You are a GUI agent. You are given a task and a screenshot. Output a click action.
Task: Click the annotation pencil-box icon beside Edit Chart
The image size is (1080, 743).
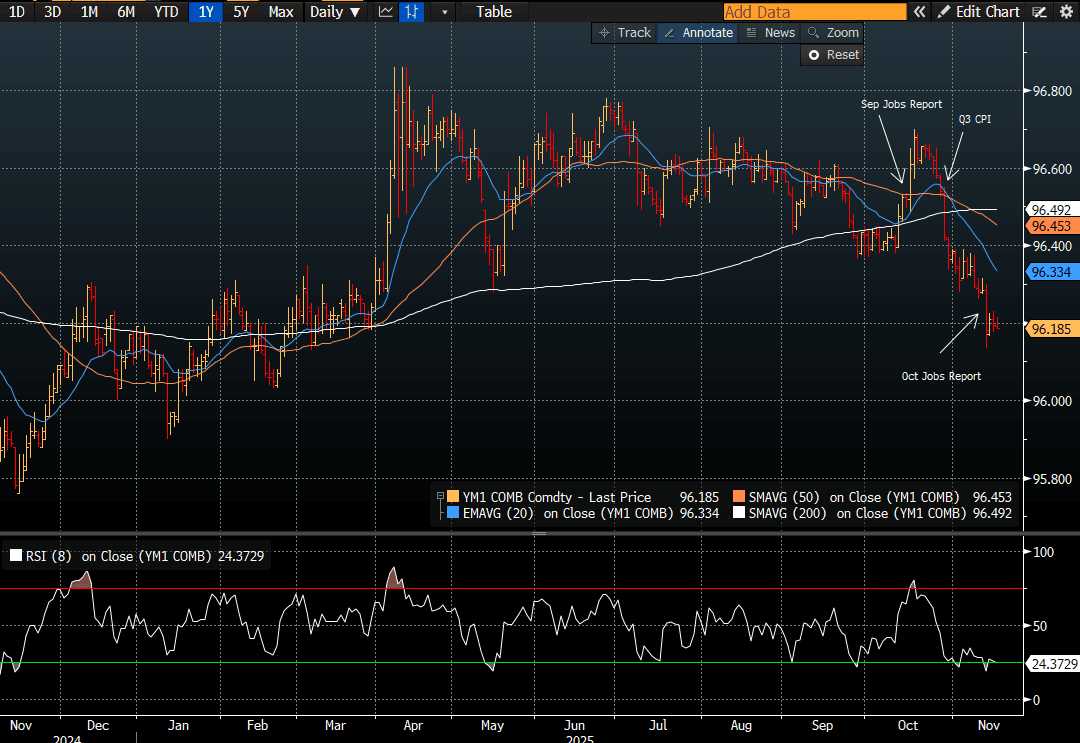click(x=1040, y=12)
